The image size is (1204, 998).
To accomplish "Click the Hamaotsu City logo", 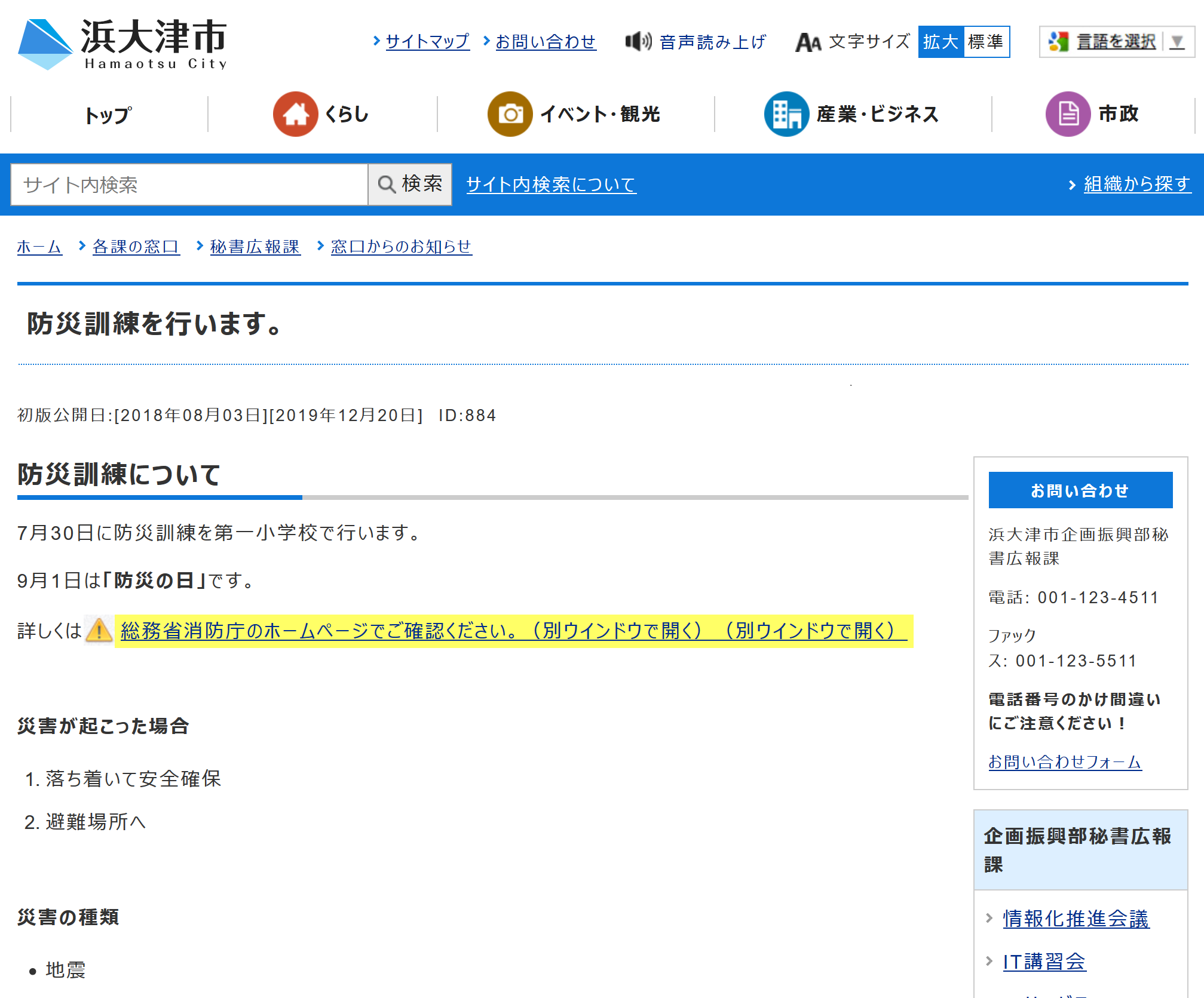I will tap(122, 44).
